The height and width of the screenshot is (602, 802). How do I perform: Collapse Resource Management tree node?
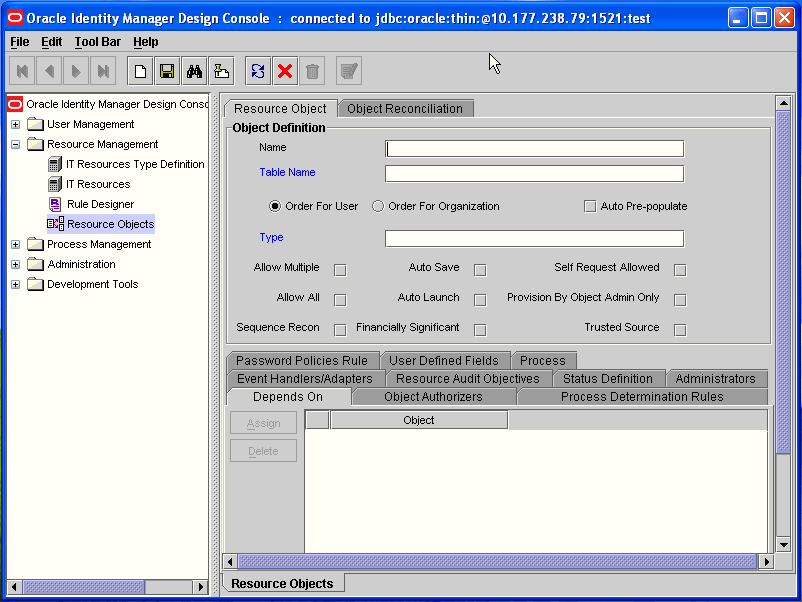coord(15,144)
